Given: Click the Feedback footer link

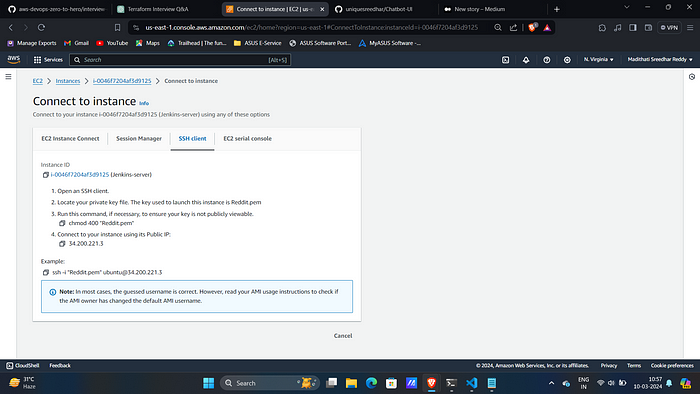Looking at the screenshot, I should pos(60,365).
